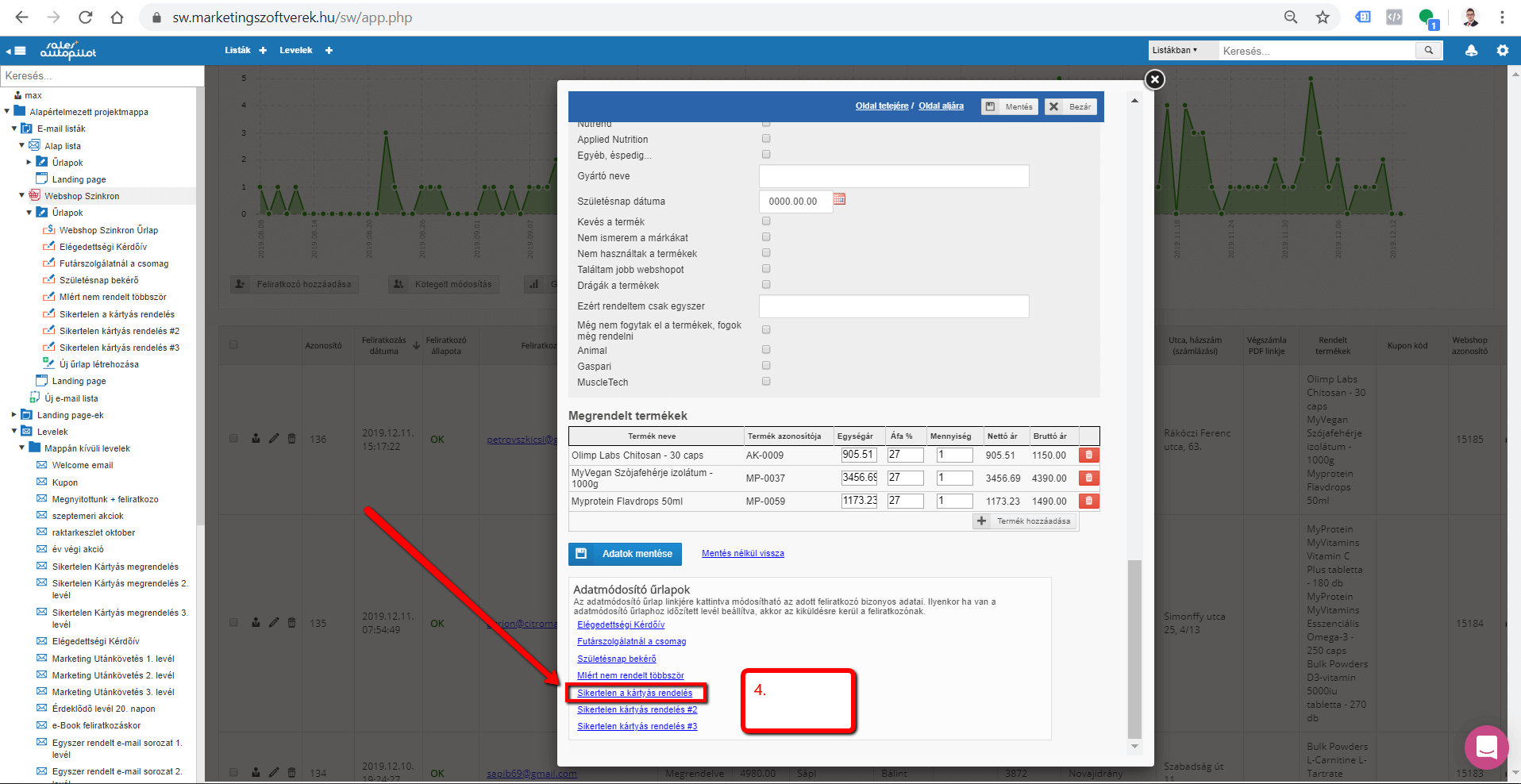This screenshot has width=1521, height=784.
Task: Click the sidebar Keresés search field
Action: (102, 75)
